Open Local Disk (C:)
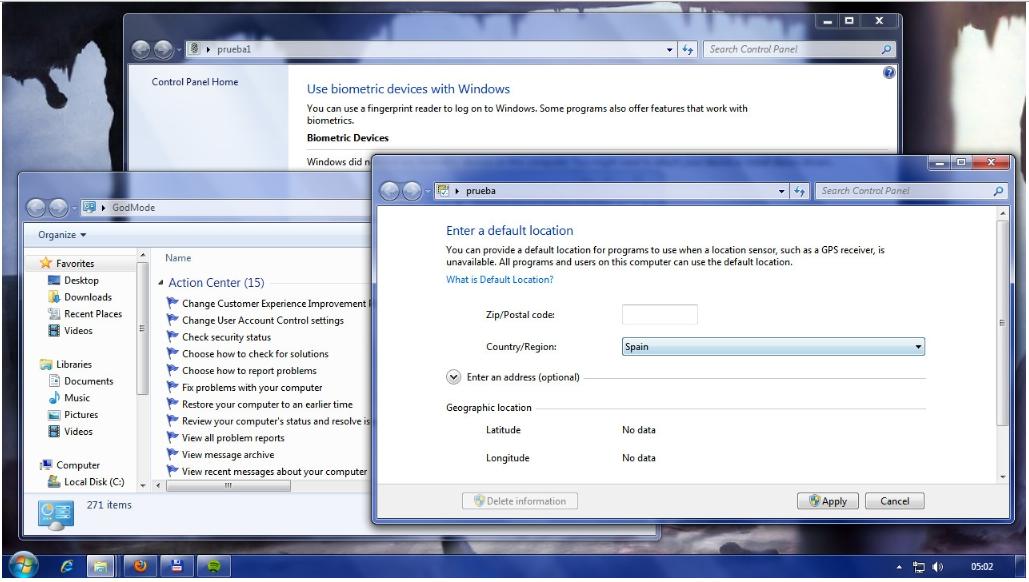This screenshot has width=1029, height=582. [x=94, y=482]
